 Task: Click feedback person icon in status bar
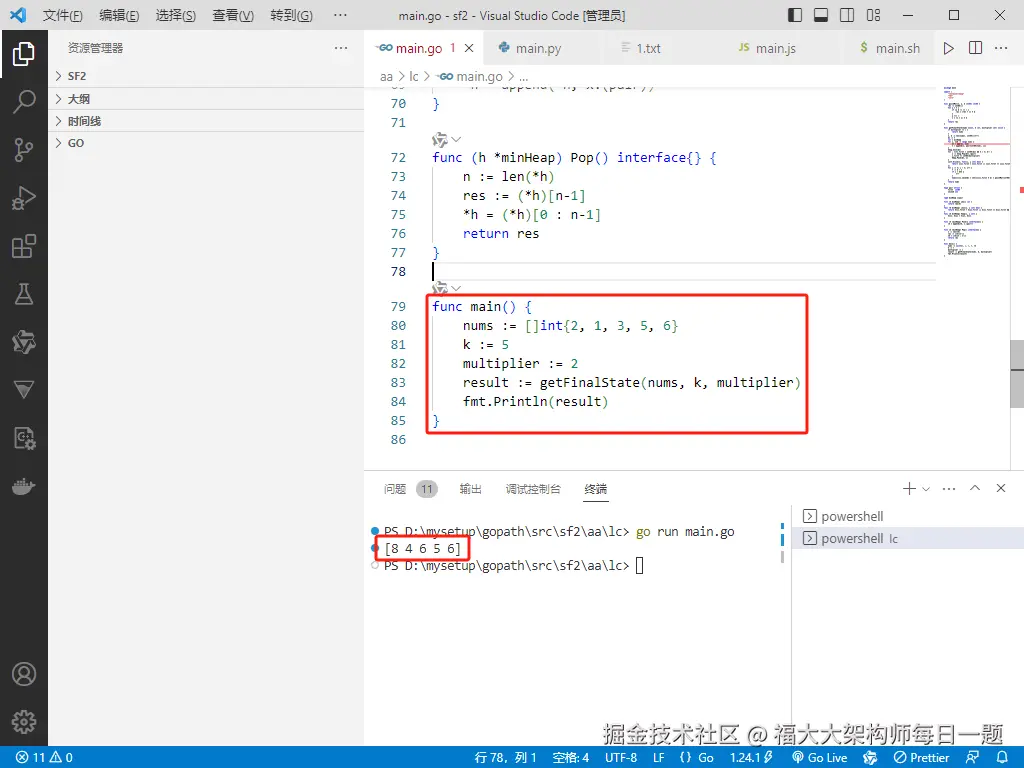pos(972,758)
